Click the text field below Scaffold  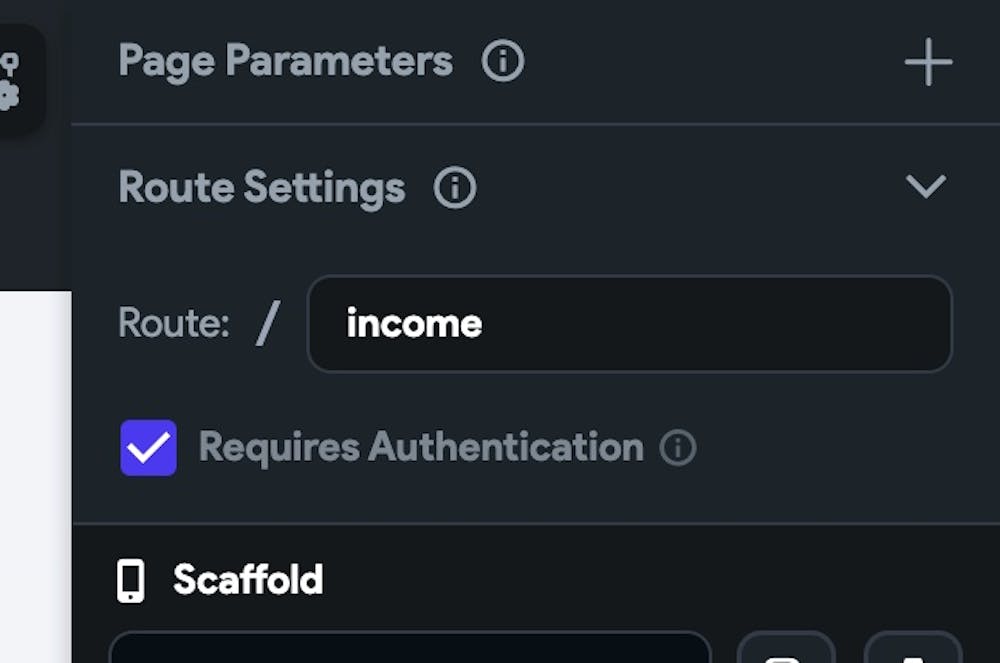409,648
